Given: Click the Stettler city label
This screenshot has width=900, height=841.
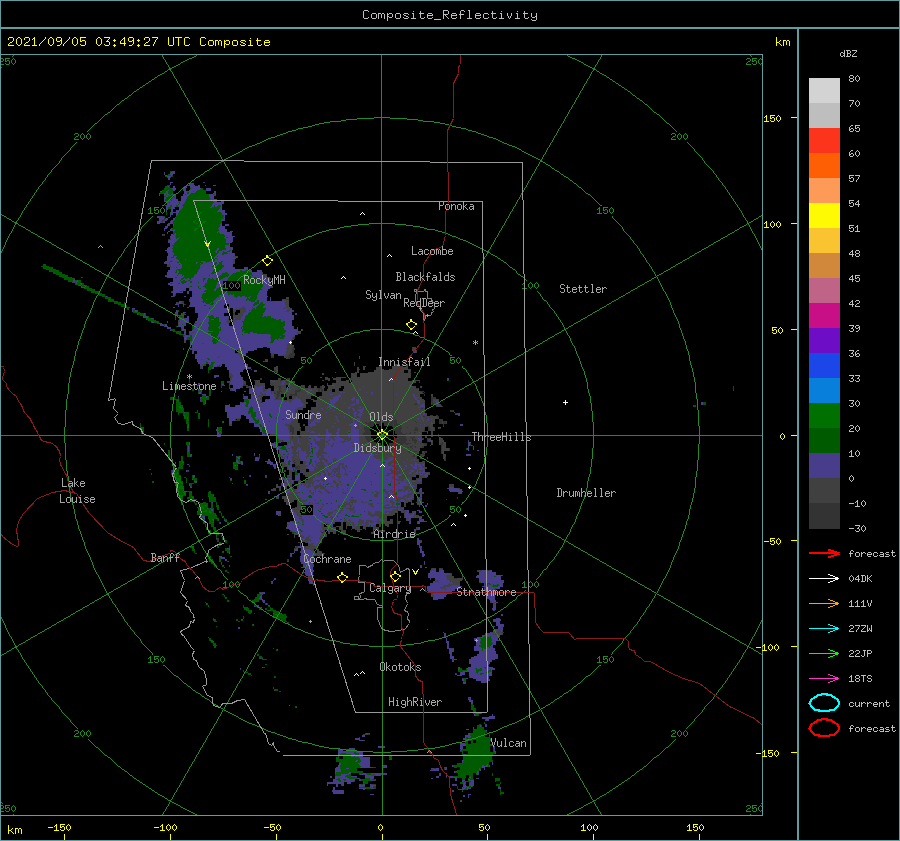Looking at the screenshot, I should pyautogui.click(x=583, y=289).
